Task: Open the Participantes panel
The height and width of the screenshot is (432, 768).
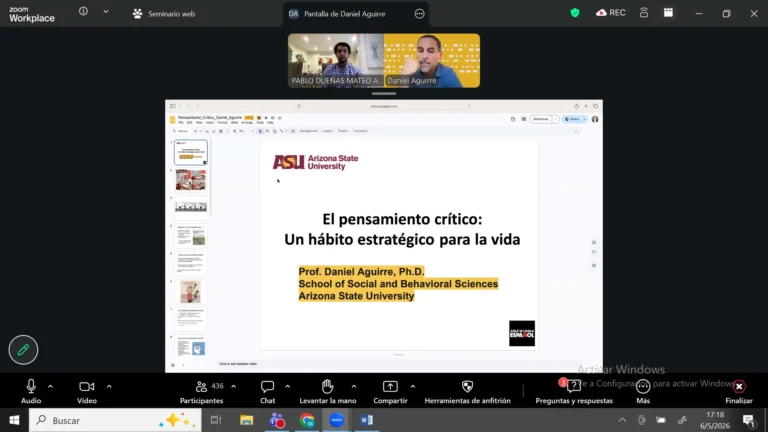Action: coord(201,391)
